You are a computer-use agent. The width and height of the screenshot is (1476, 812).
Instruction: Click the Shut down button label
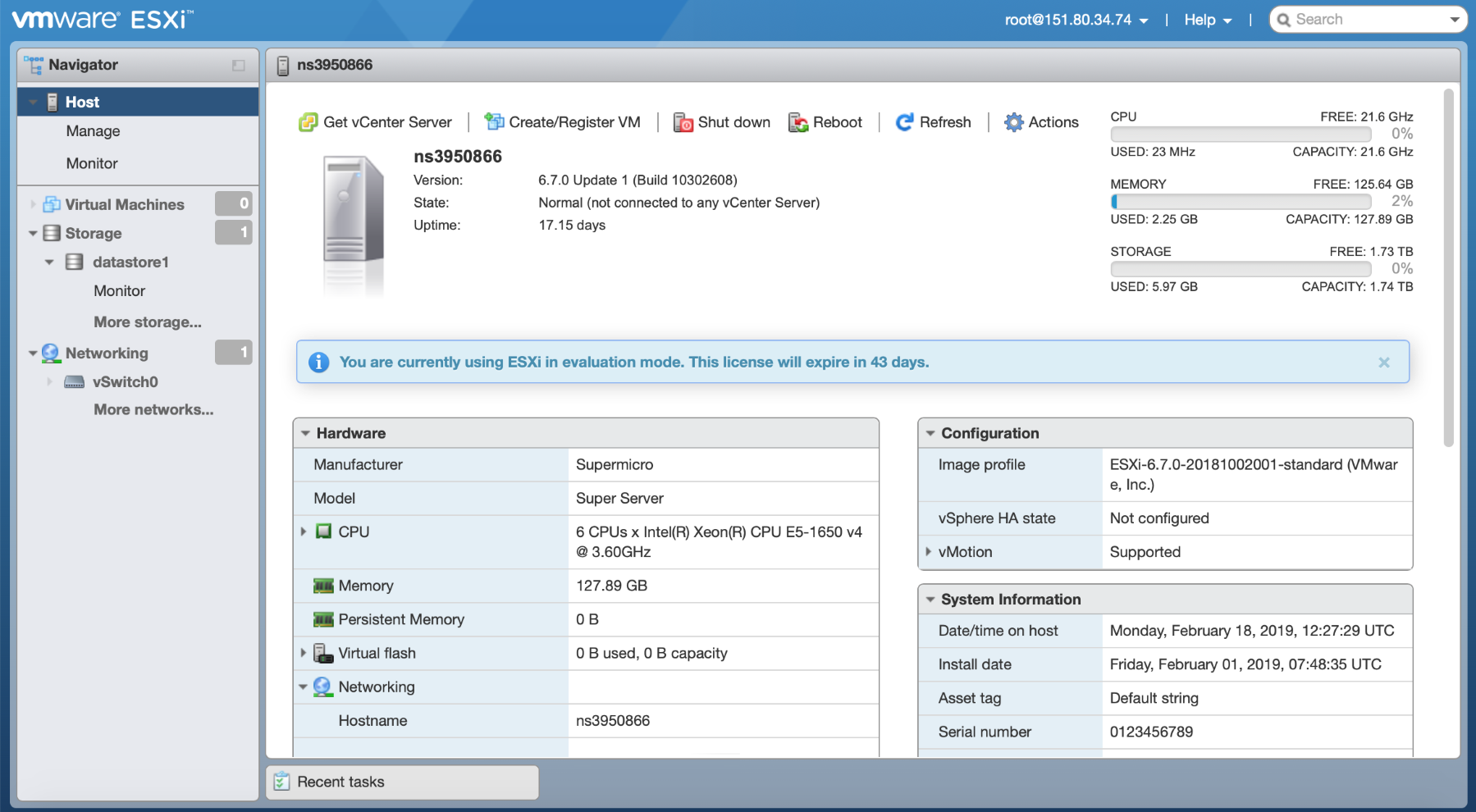tap(734, 122)
